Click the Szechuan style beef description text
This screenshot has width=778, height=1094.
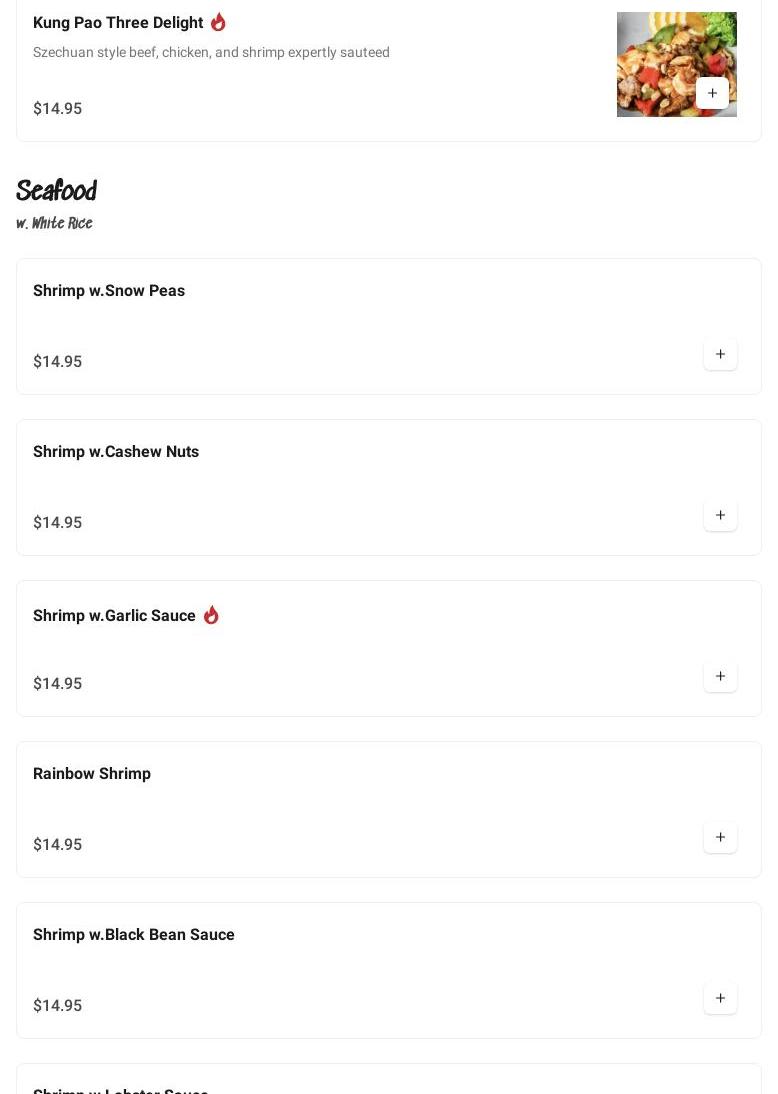pos(211,52)
